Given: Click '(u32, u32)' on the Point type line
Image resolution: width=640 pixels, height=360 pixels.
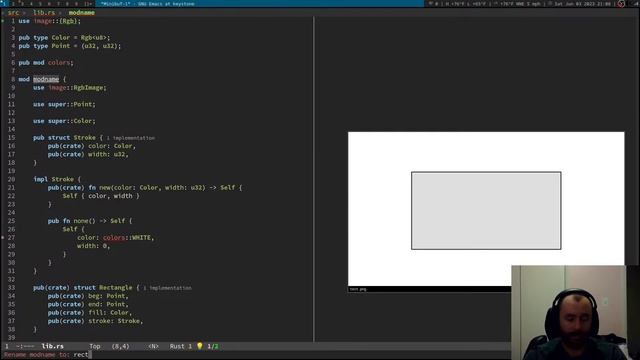Looking at the screenshot, I should [99, 46].
